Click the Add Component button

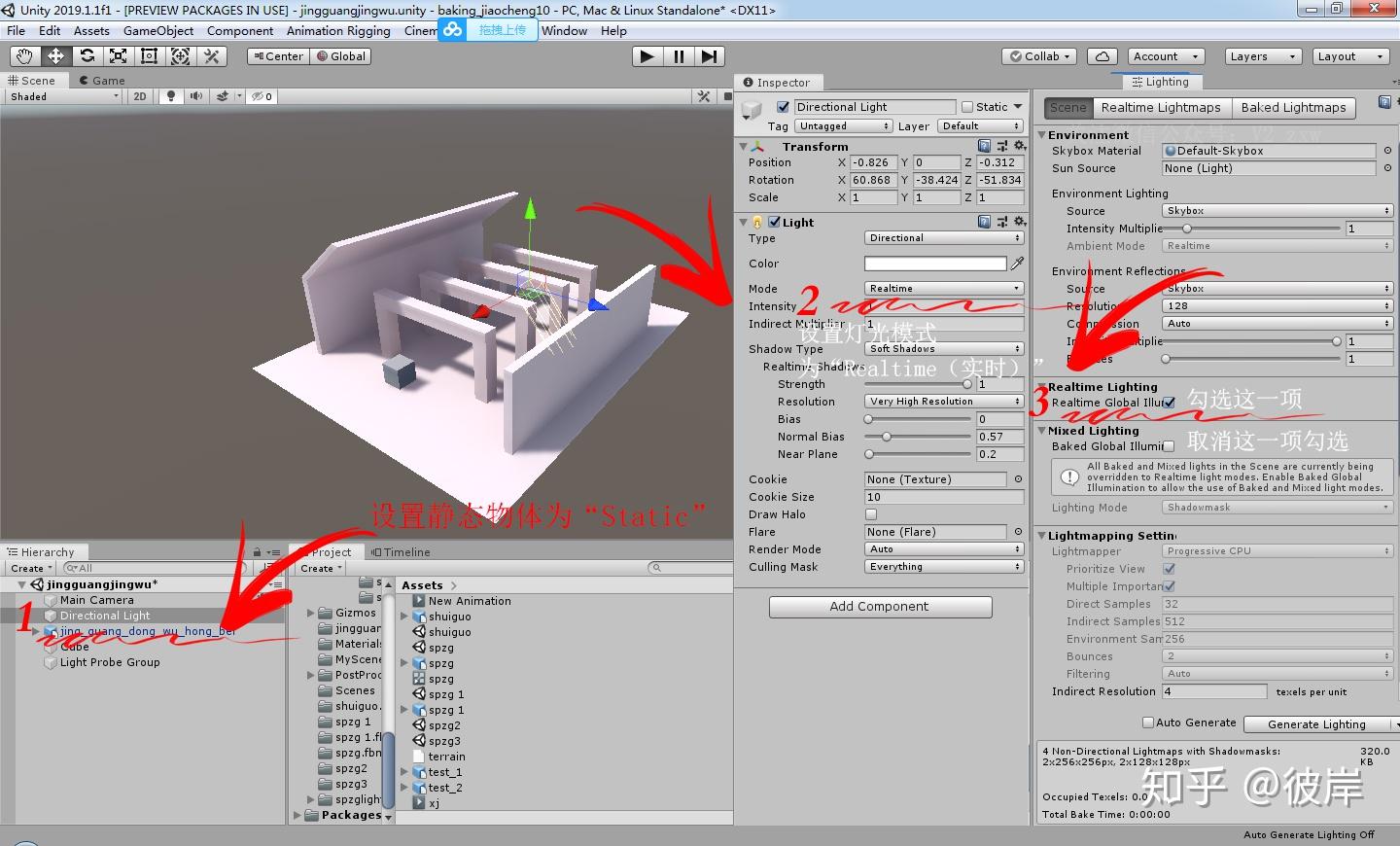tap(880, 607)
